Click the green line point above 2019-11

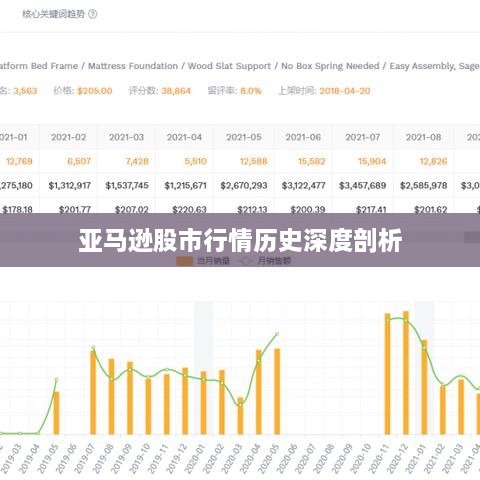(167, 370)
